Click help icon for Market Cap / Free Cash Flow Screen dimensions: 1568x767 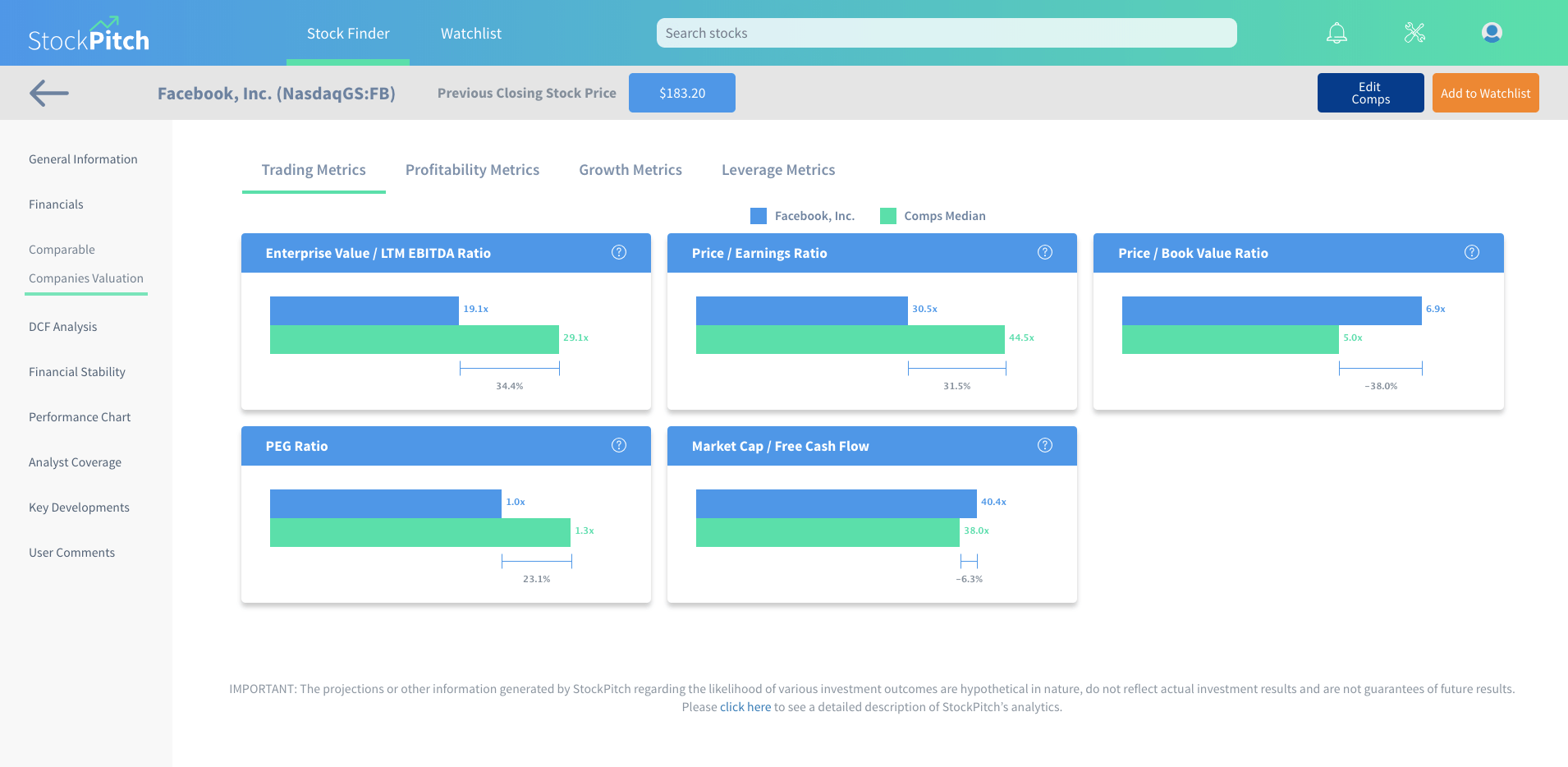coord(1045,445)
